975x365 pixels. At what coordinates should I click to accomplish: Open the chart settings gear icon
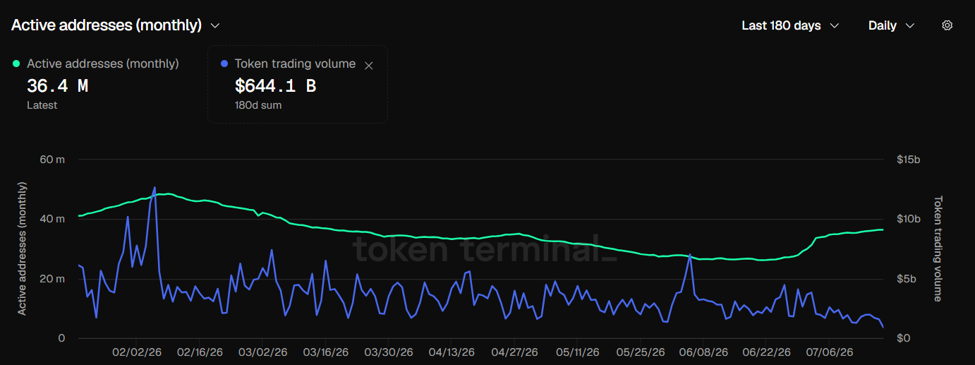947,25
